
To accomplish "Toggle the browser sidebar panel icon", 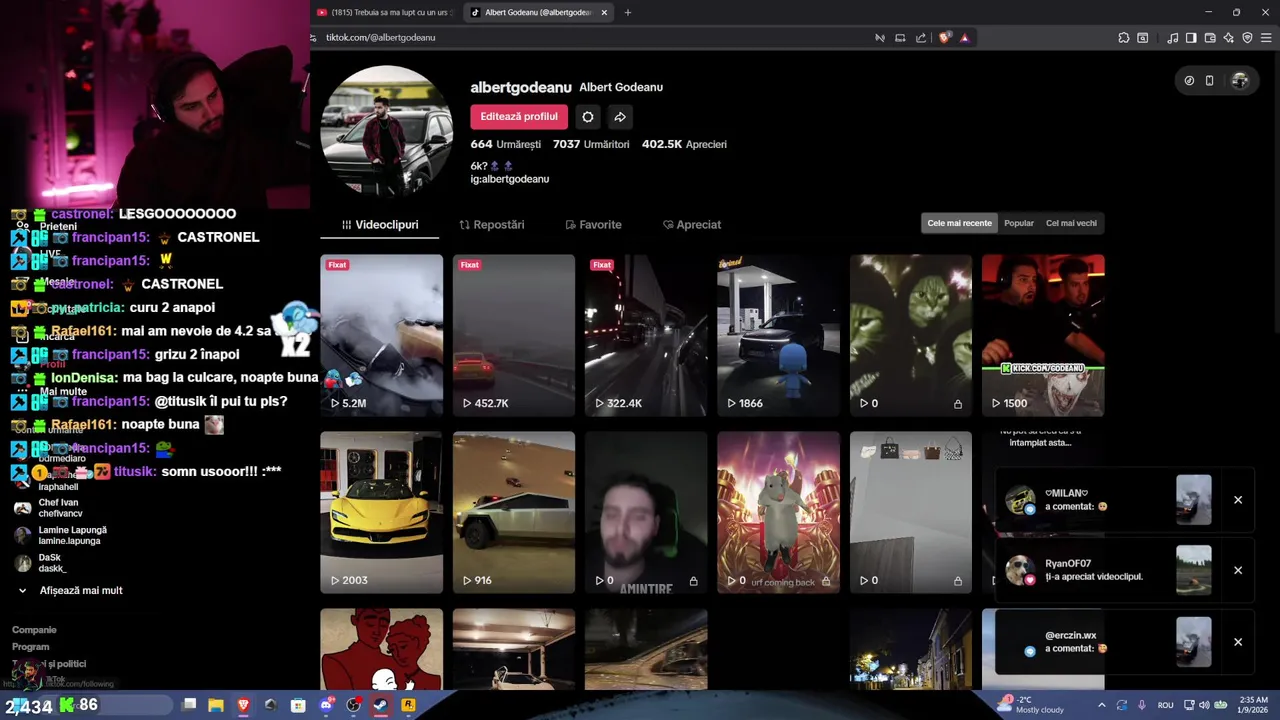I will 1191,38.
